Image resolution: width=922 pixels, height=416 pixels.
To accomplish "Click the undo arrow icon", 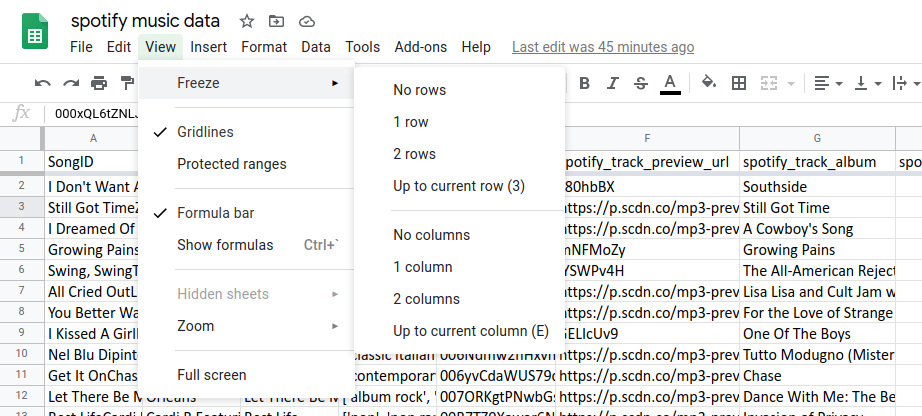I will point(42,83).
